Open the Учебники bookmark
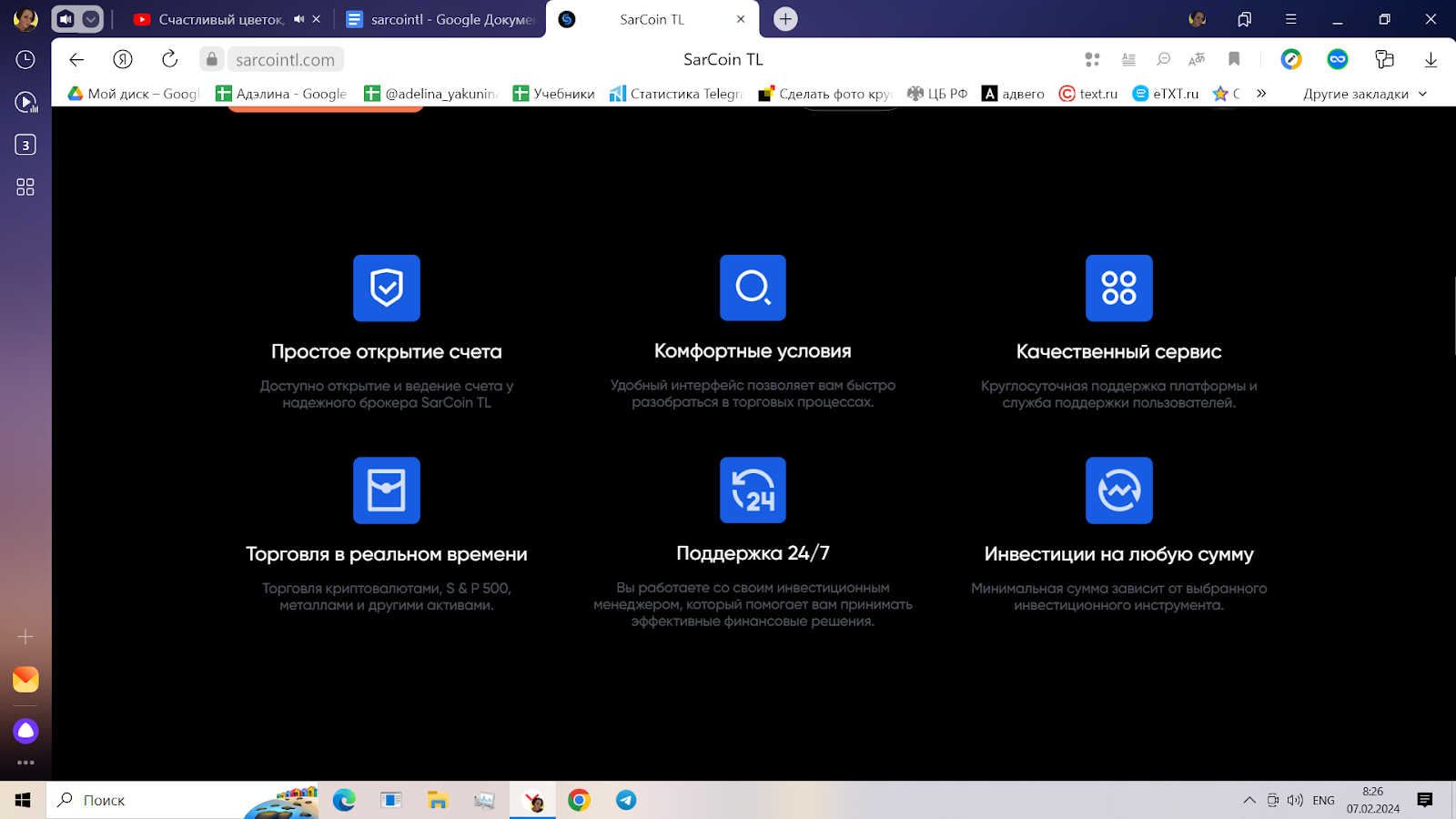Image resolution: width=1456 pixels, height=819 pixels. (x=553, y=94)
